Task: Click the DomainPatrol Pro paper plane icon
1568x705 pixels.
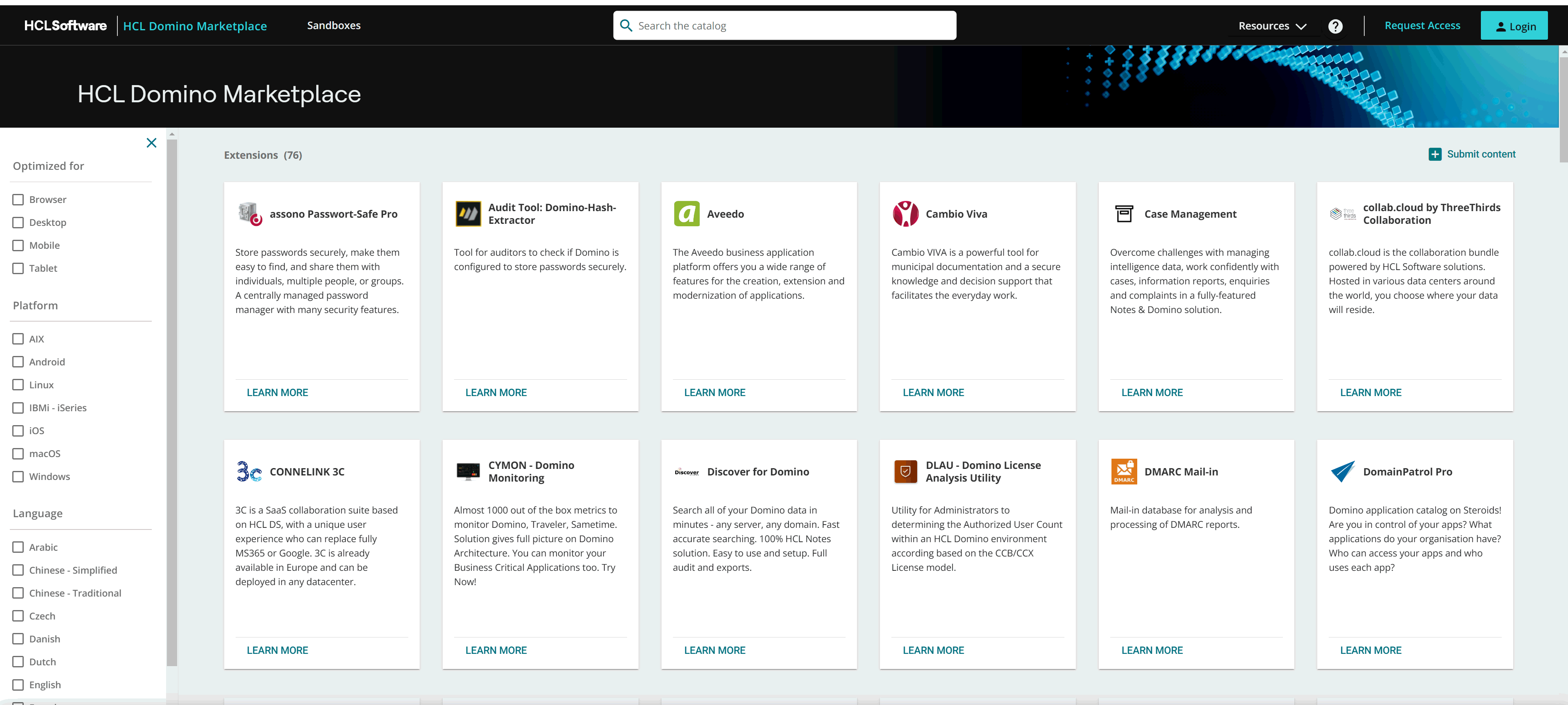Action: [1343, 472]
